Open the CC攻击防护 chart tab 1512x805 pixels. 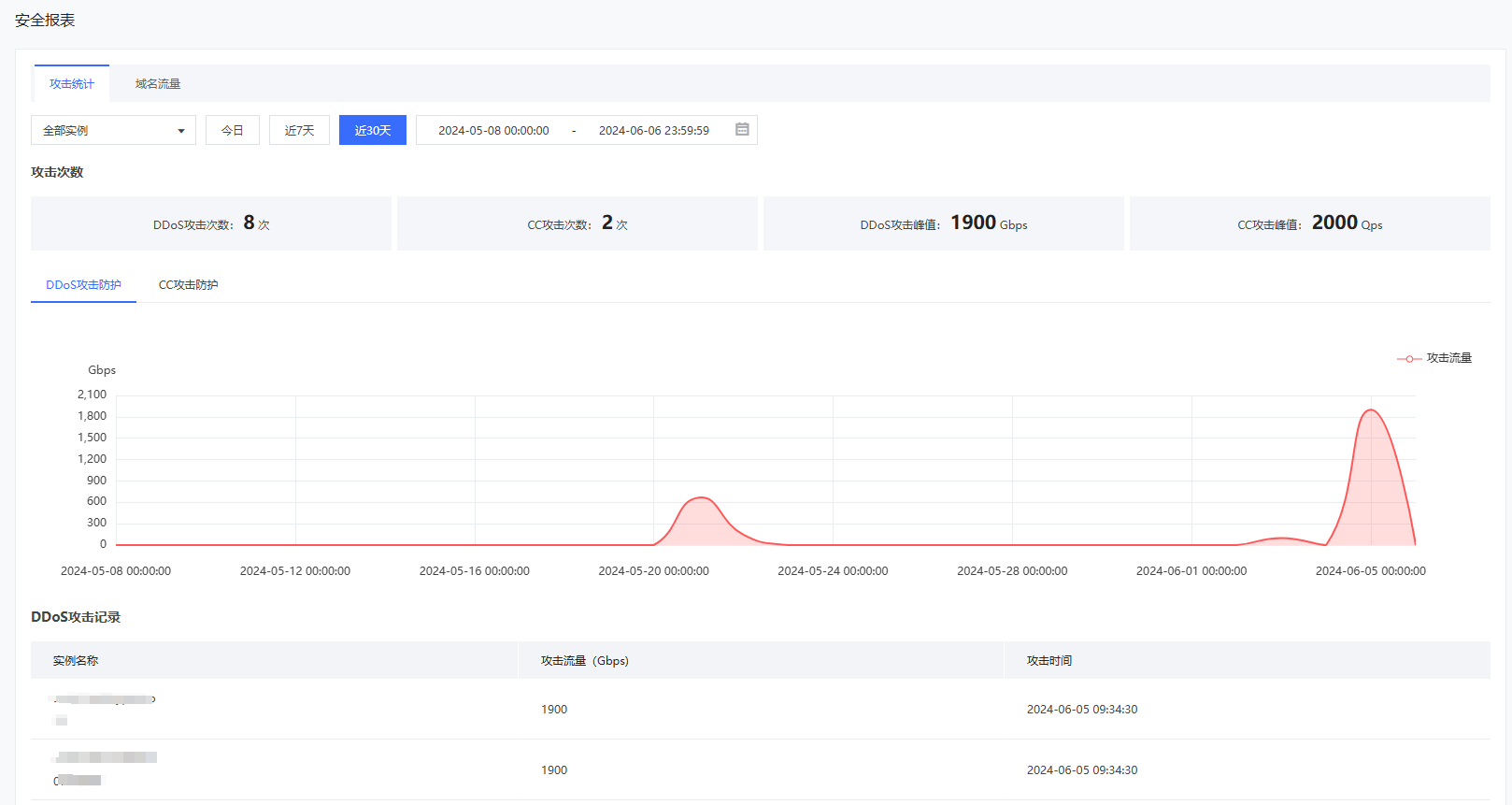coord(188,285)
